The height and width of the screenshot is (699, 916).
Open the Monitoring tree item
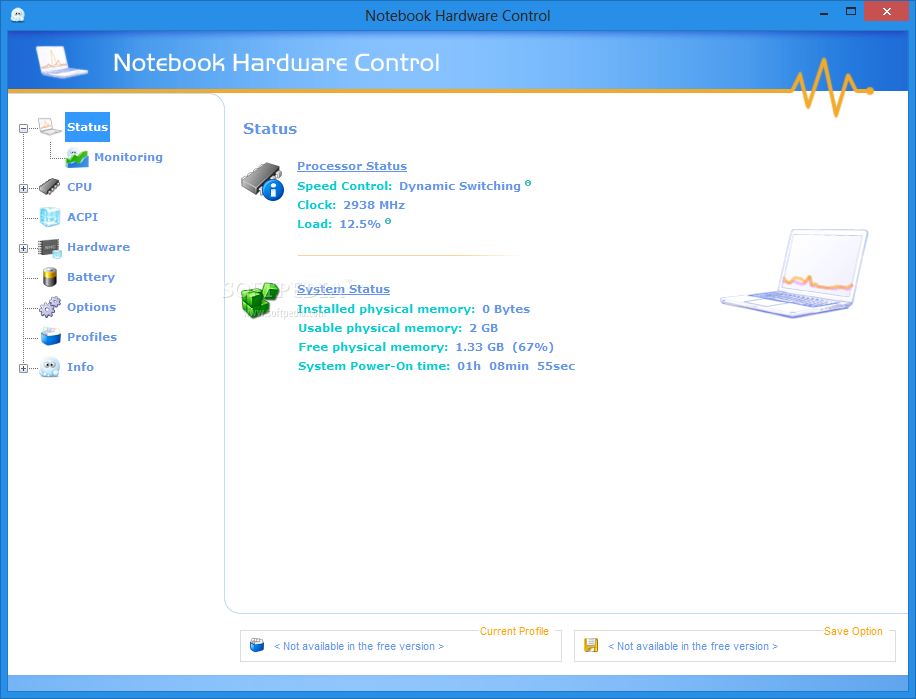pyautogui.click(x=129, y=157)
